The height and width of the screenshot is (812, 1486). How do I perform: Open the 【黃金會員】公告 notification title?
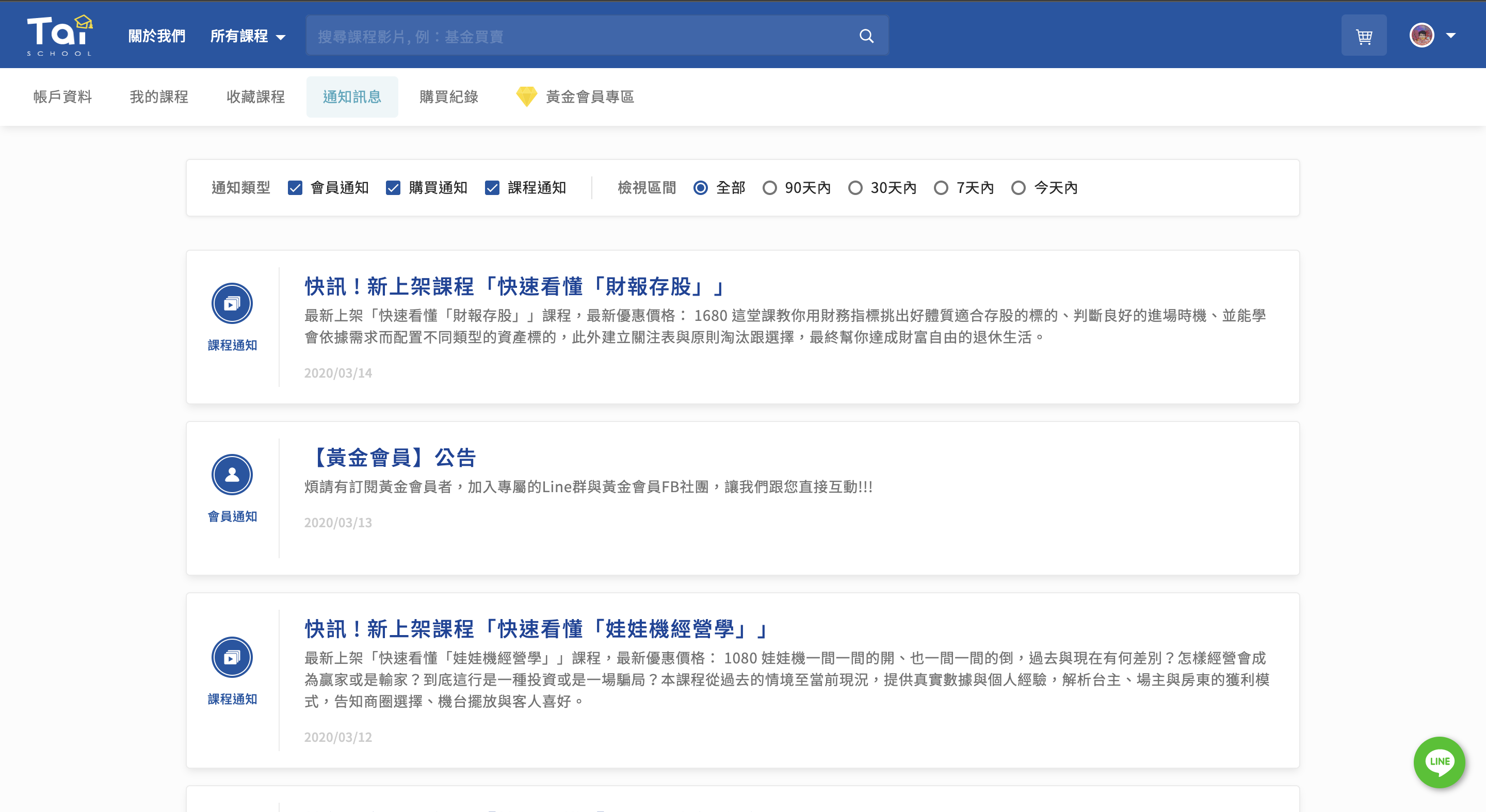click(391, 457)
